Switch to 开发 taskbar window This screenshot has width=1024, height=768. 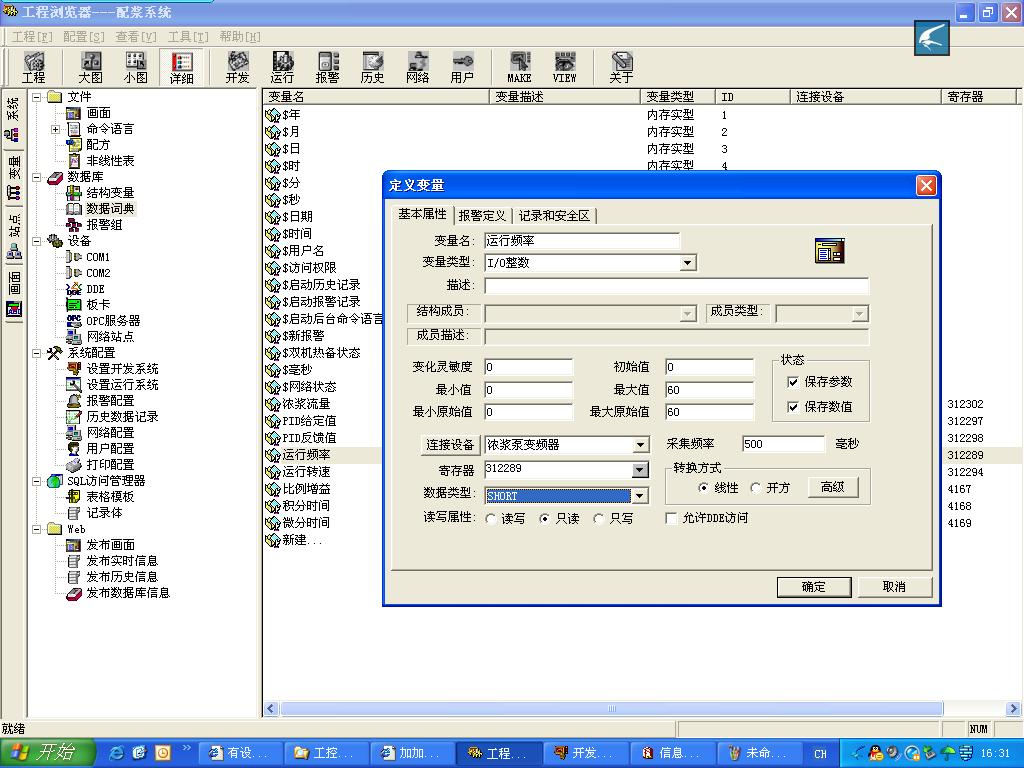585,753
